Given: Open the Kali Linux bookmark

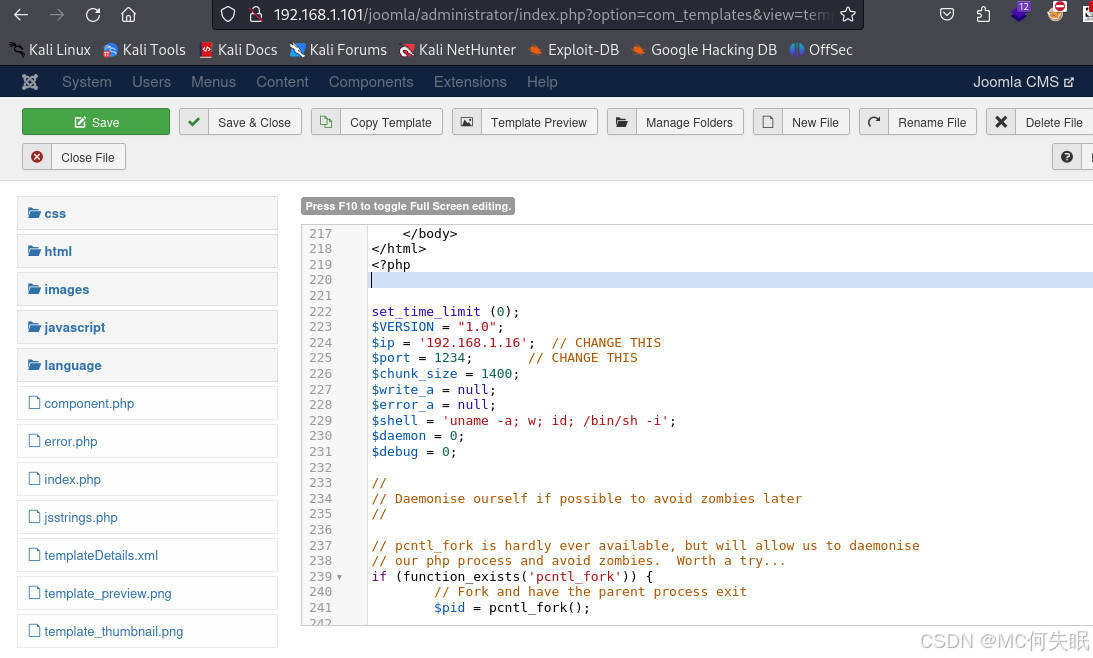Looking at the screenshot, I should click(50, 49).
